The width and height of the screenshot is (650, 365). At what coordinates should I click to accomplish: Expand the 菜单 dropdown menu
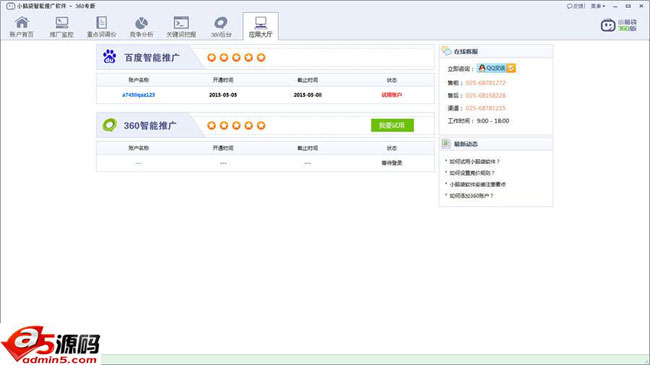(x=598, y=6)
